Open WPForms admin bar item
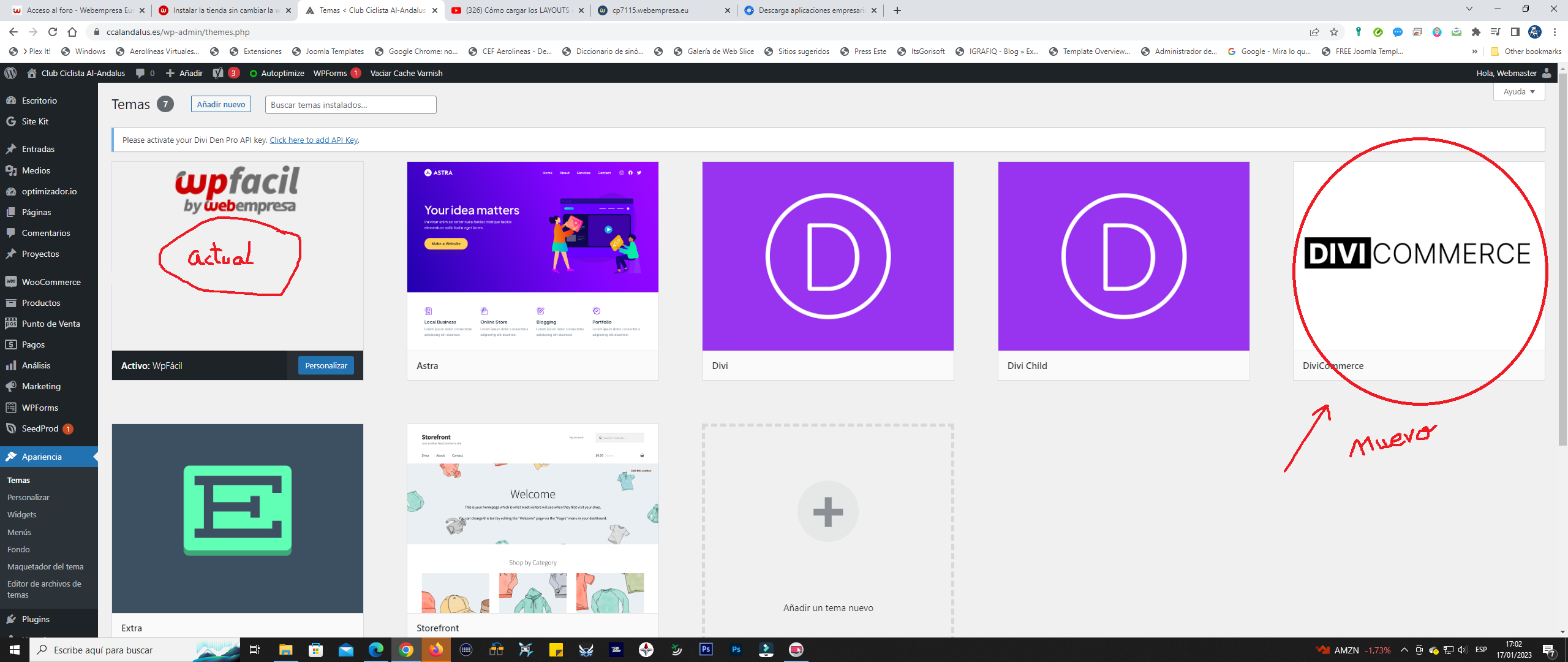The width and height of the screenshot is (1568, 662). (x=336, y=73)
